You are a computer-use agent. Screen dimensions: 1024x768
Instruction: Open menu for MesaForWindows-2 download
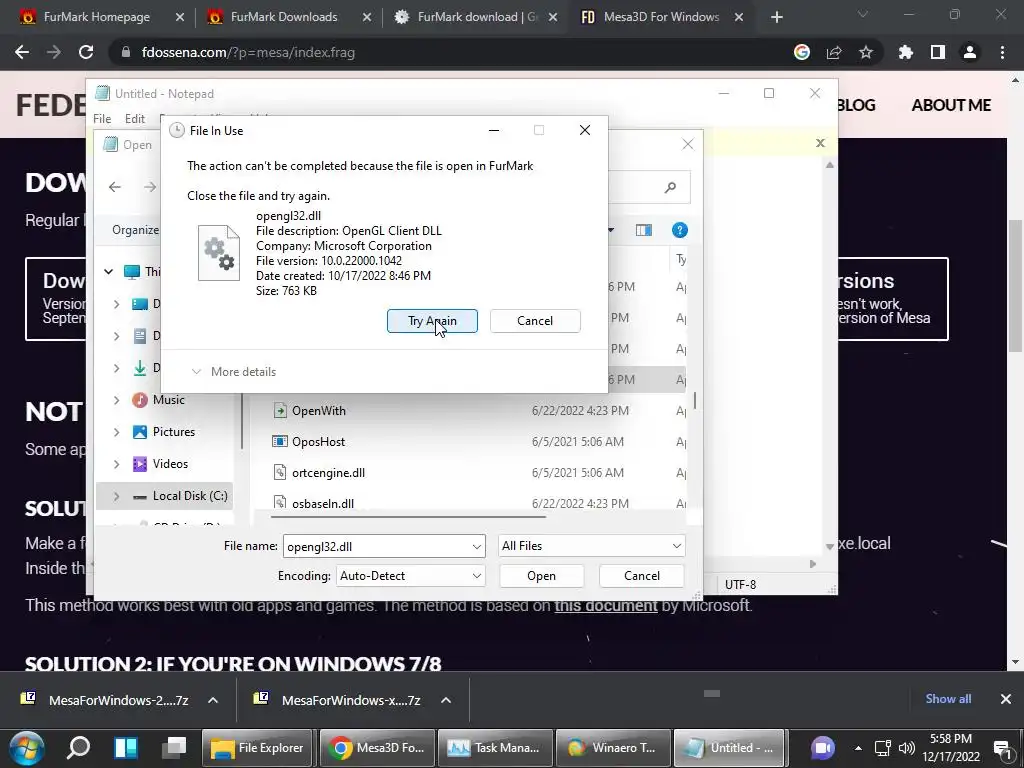click(x=213, y=700)
